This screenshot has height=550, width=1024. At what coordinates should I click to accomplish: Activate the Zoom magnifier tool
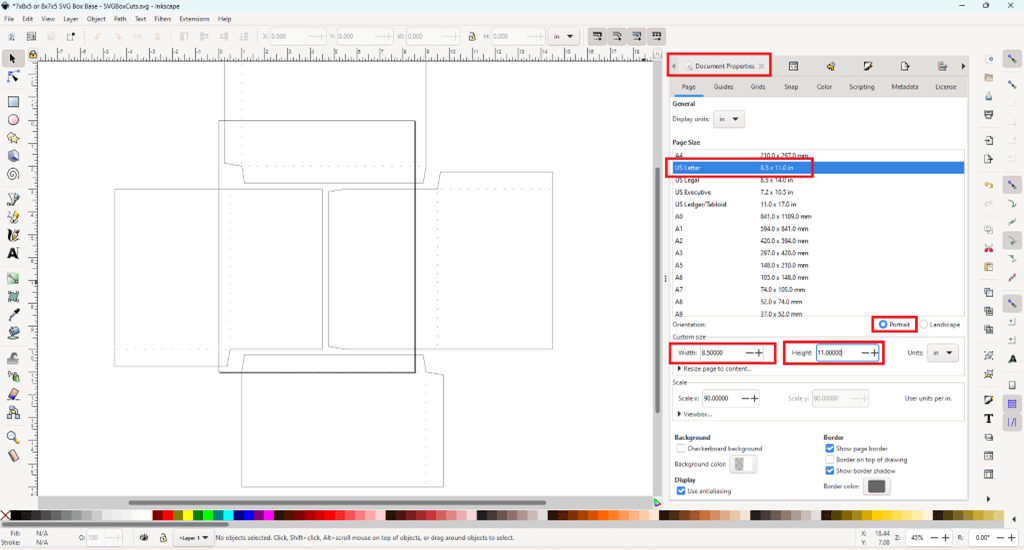[x=13, y=437]
